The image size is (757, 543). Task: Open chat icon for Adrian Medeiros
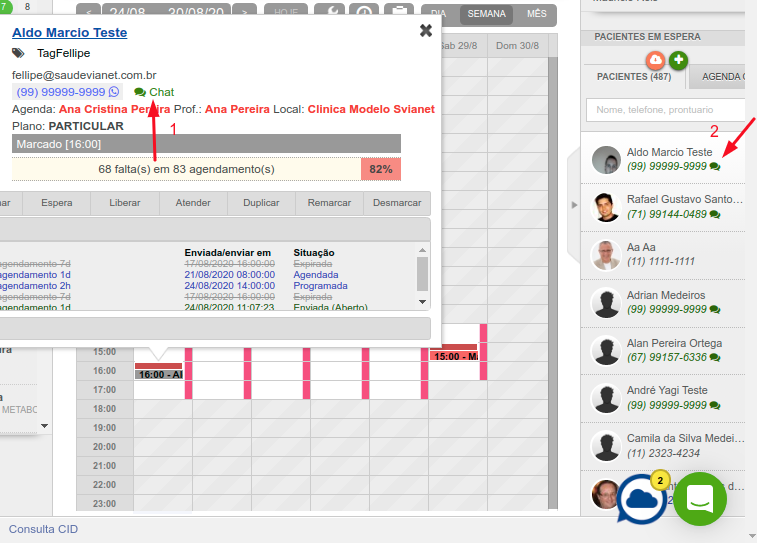tap(715, 309)
